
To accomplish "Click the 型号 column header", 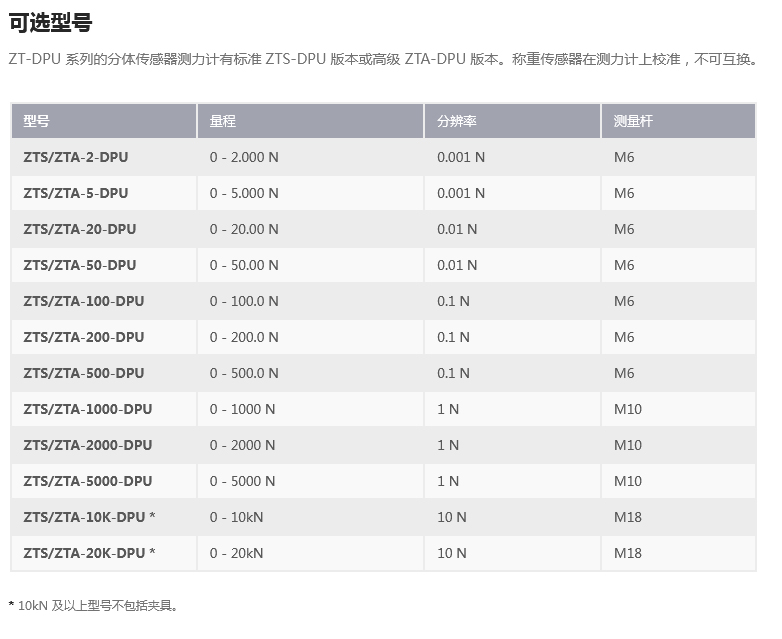I will pyautogui.click(x=104, y=121).
